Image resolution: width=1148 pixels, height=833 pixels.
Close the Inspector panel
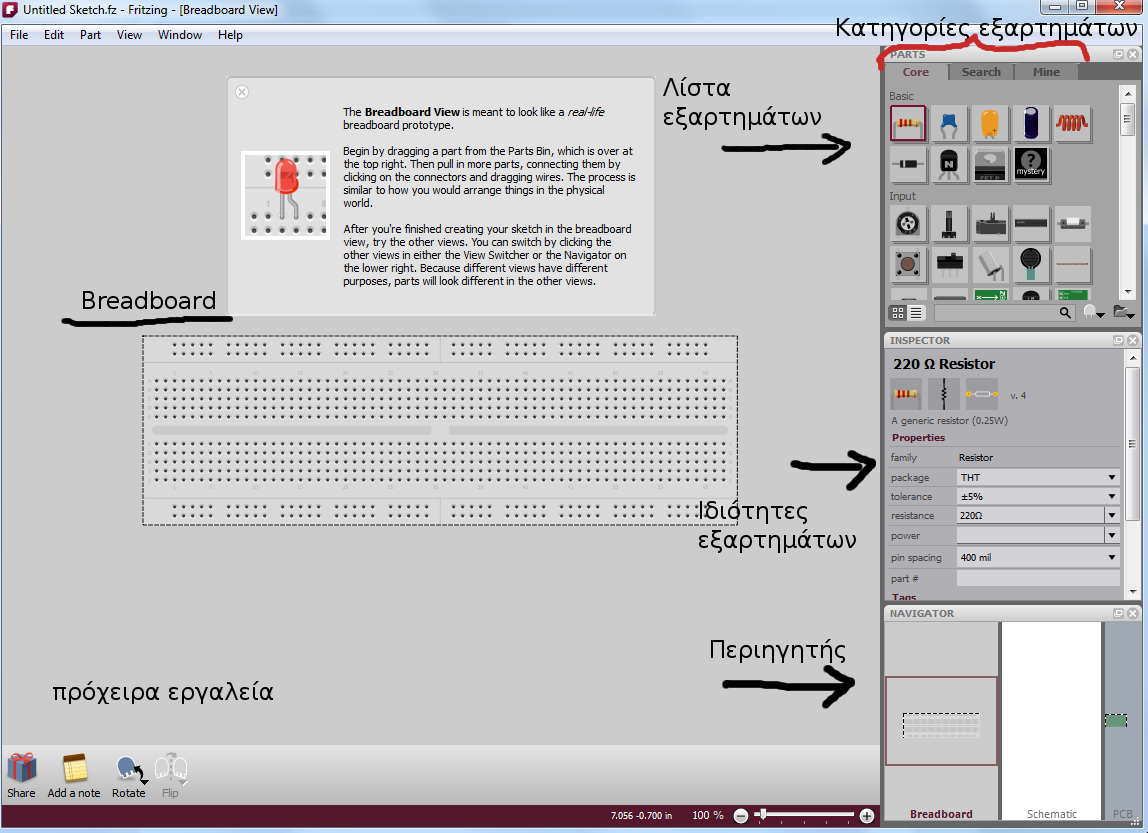[1133, 340]
